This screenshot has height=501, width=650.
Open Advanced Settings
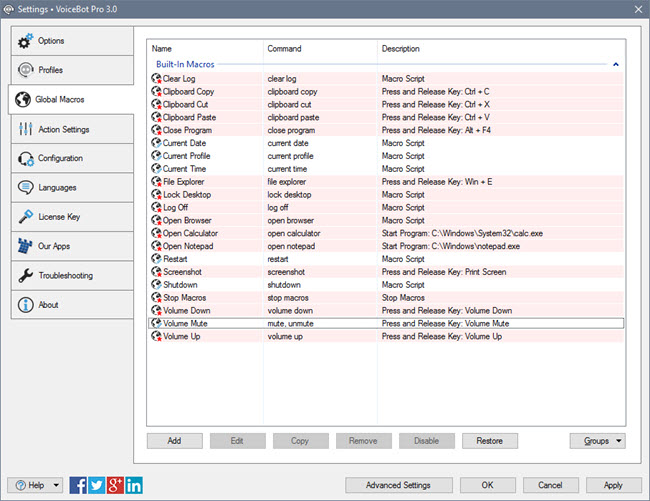tap(398, 485)
